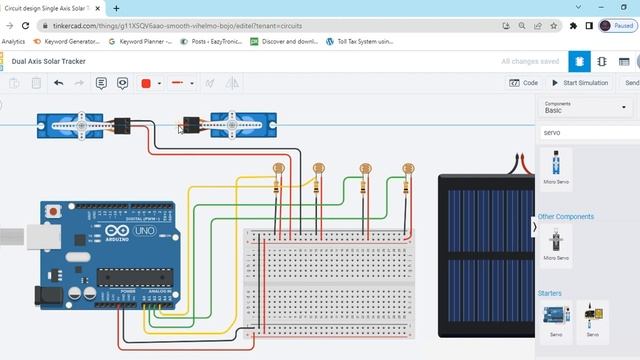Open Analytics bookmark
Image resolution: width=640 pixels, height=360 pixels.
click(13, 41)
